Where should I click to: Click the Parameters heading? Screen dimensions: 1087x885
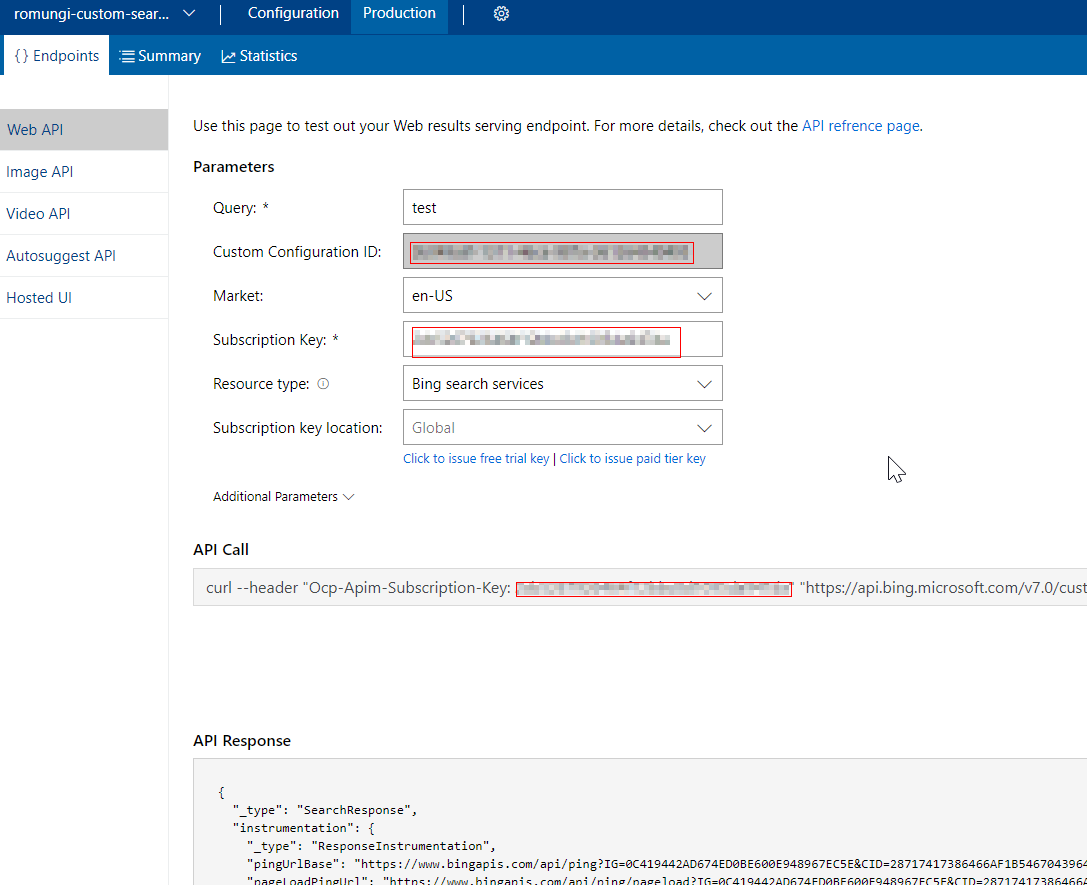(234, 167)
